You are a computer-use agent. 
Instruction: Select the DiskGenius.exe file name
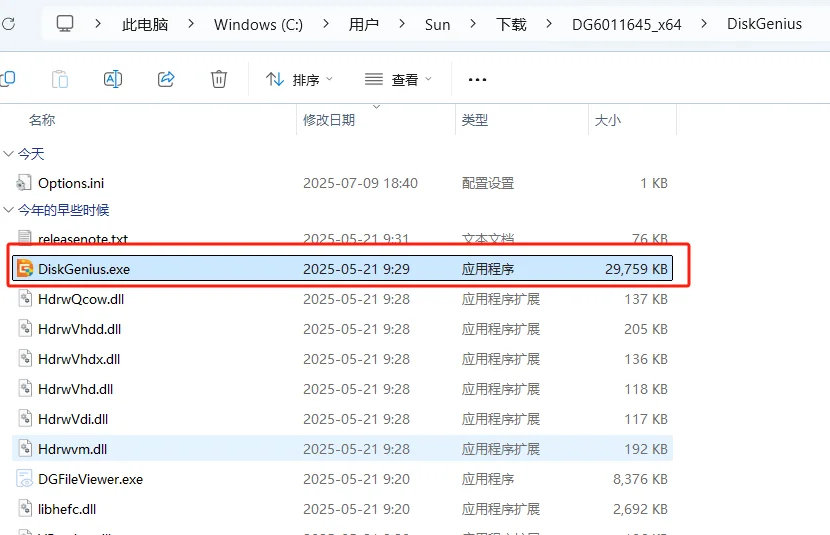[x=84, y=269]
